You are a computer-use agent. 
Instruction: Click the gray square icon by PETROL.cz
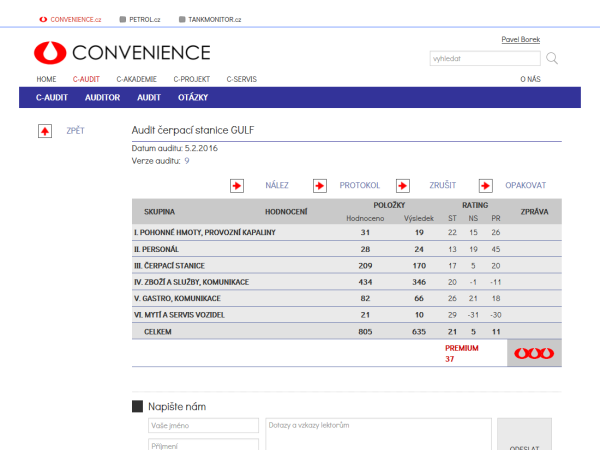pos(122,19)
